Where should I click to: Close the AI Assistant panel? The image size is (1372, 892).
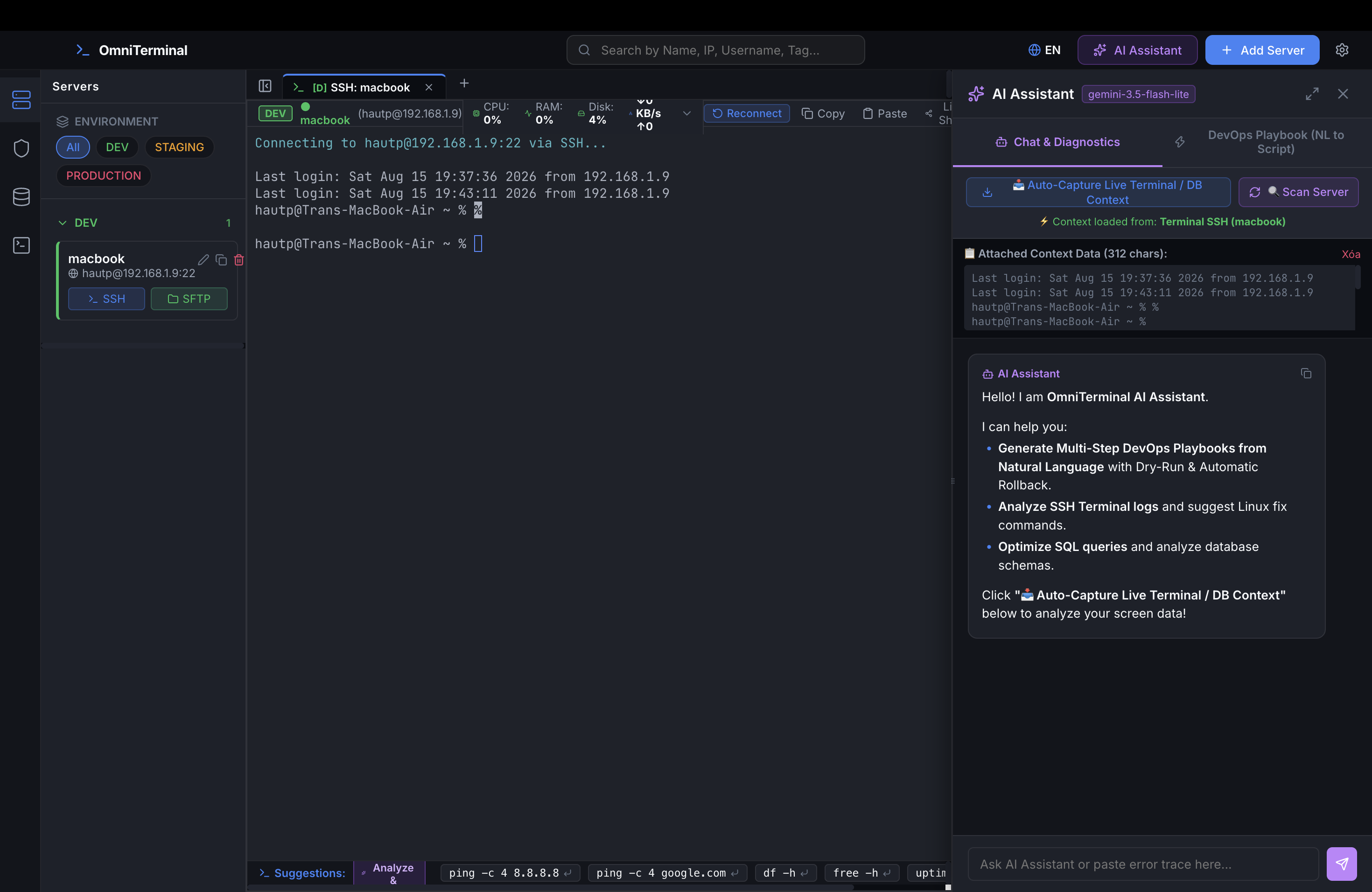pos(1343,94)
